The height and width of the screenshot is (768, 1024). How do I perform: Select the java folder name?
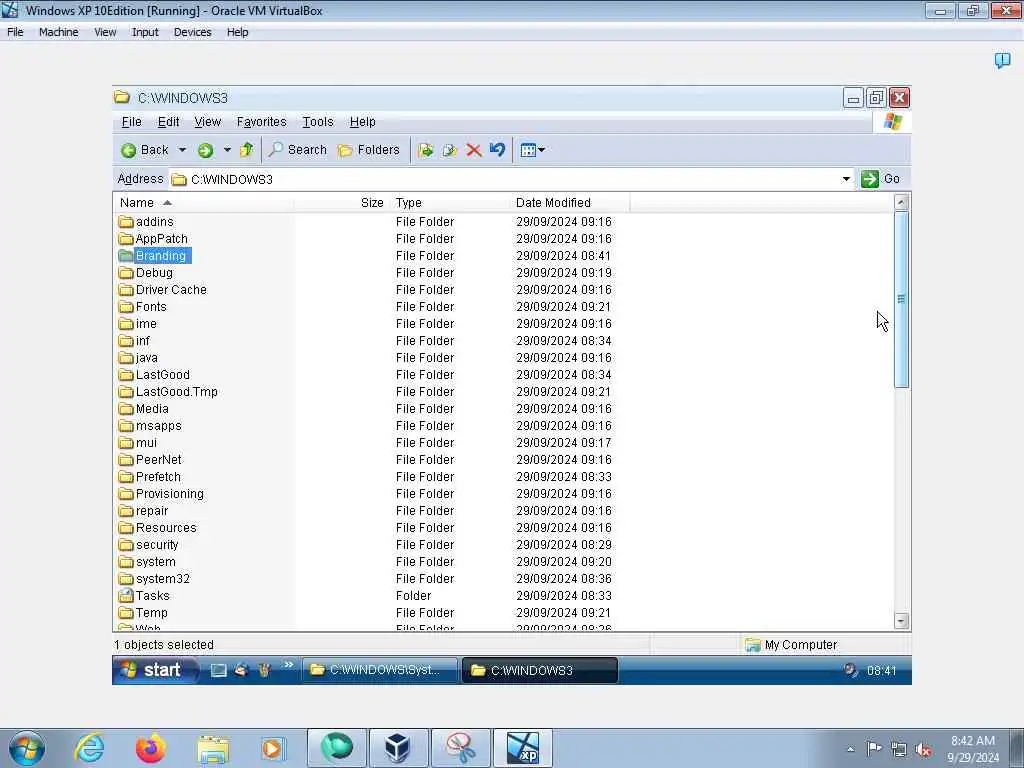point(147,358)
